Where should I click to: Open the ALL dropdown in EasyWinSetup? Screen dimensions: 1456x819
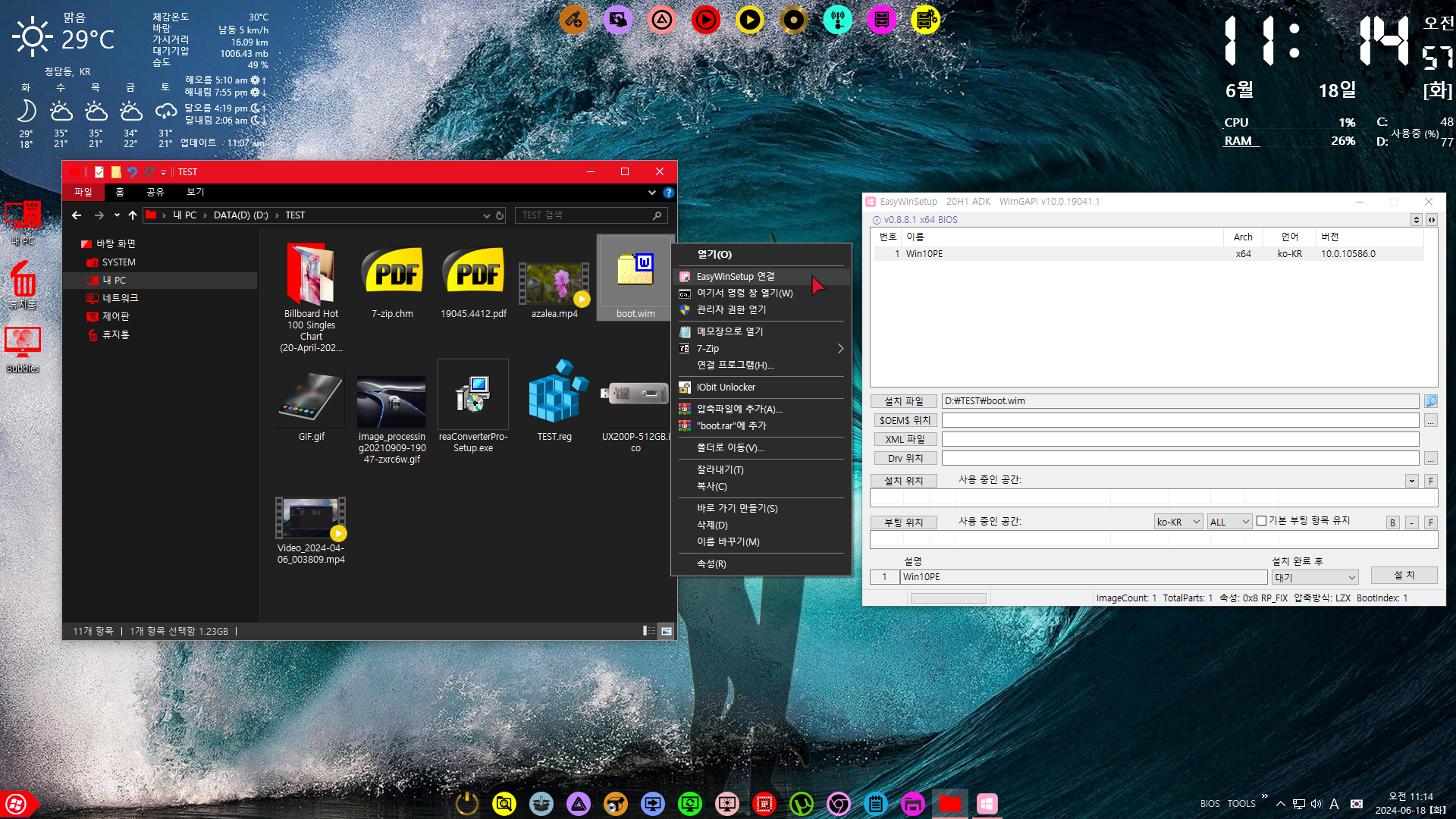click(x=1229, y=522)
